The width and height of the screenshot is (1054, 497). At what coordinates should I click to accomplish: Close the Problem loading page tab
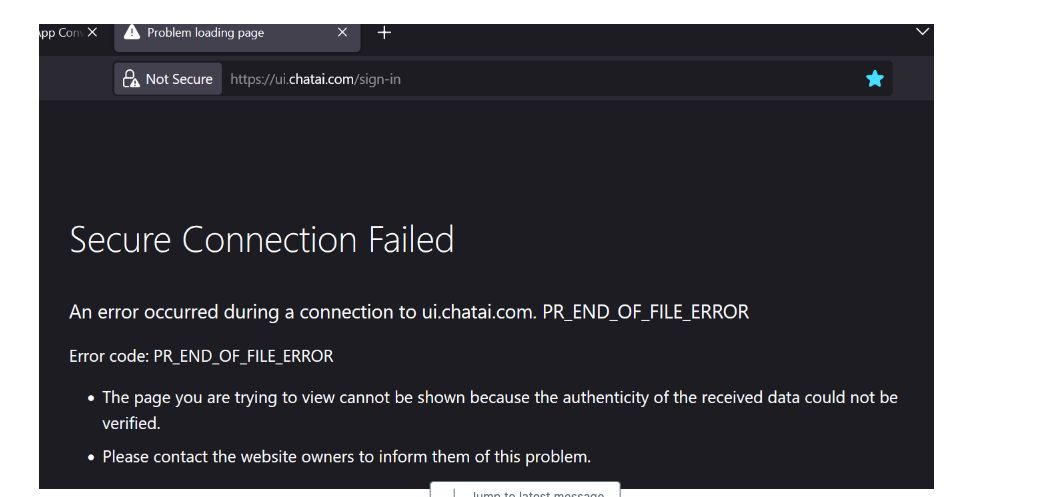[343, 33]
